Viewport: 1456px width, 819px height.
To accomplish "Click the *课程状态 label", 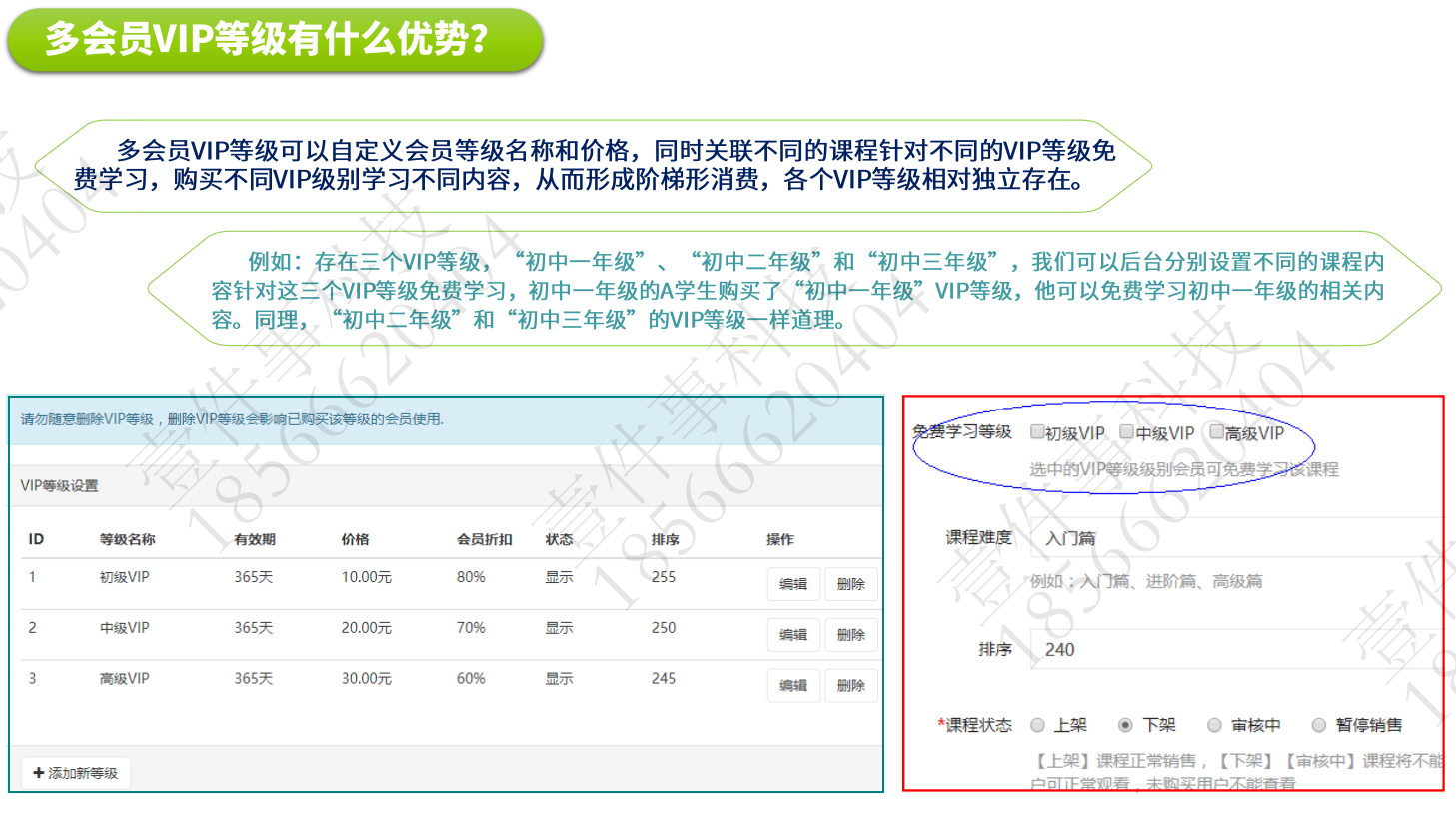I will (x=975, y=725).
